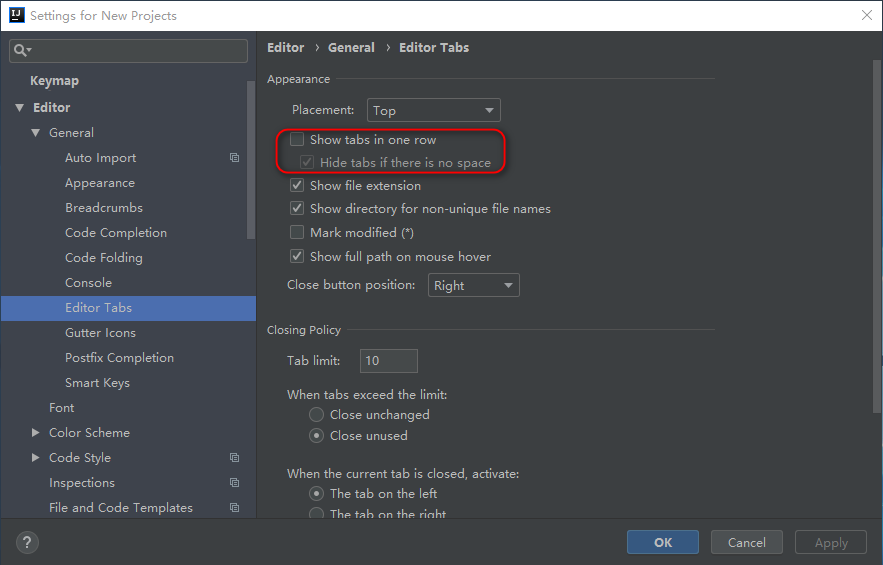Enable Mark modified (*) checkbox
Image resolution: width=883 pixels, height=565 pixels.
click(297, 232)
